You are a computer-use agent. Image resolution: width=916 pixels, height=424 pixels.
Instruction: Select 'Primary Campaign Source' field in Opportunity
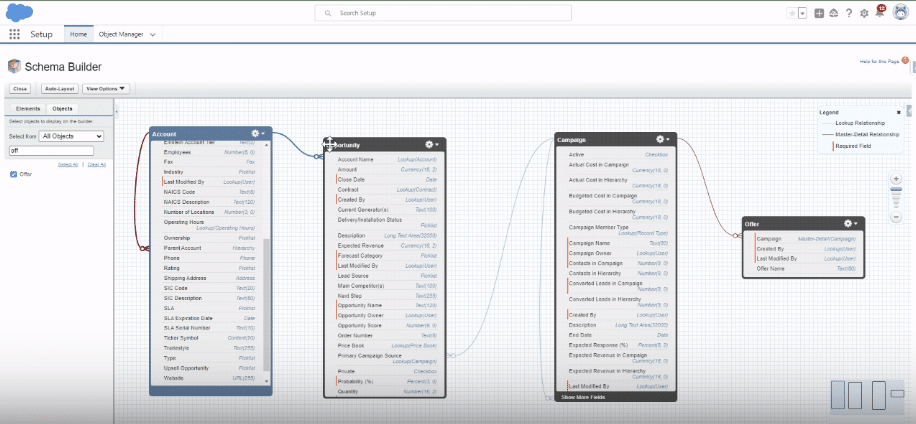click(387, 359)
